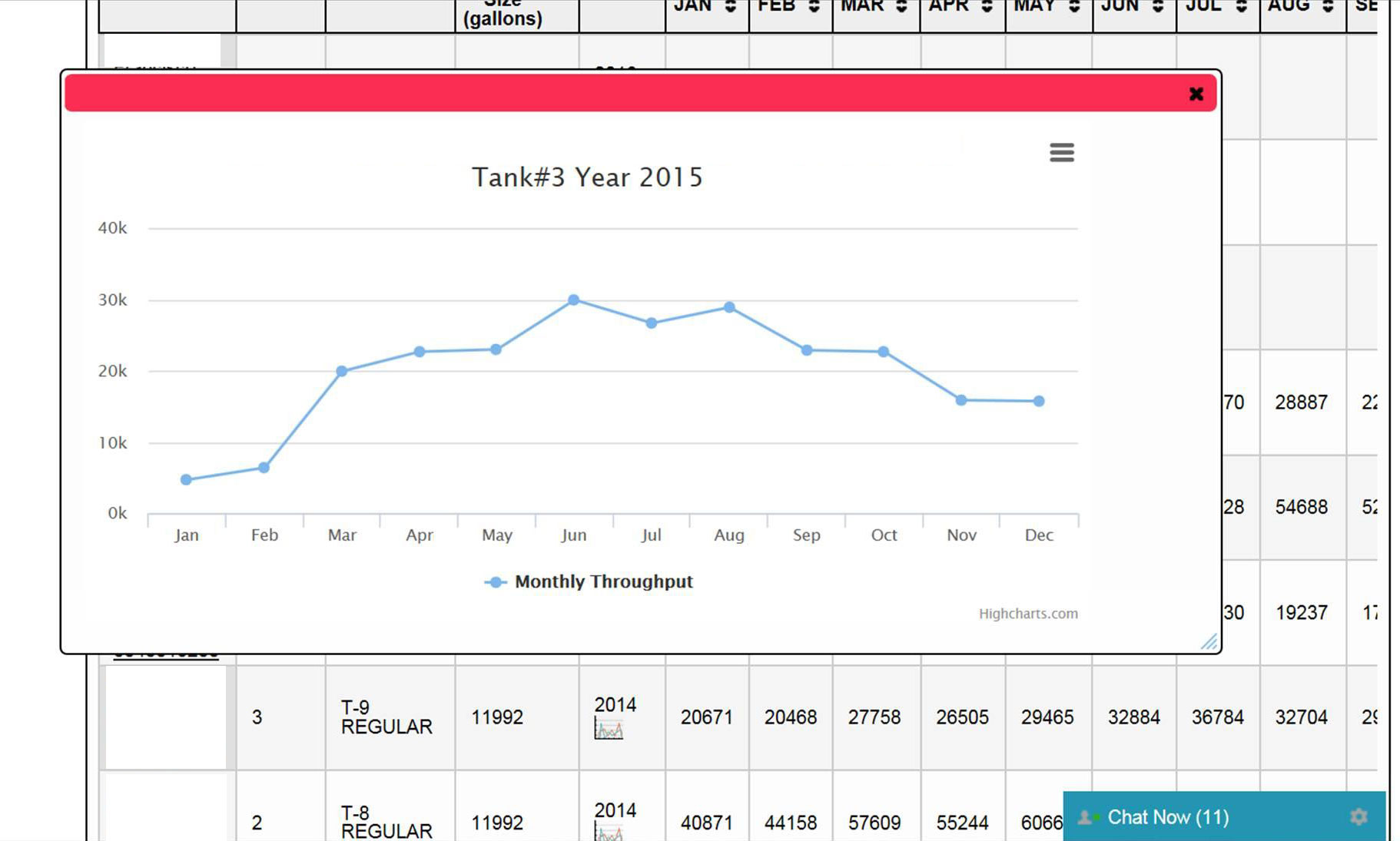
Task: Sort the table by FEB column
Action: point(814,7)
